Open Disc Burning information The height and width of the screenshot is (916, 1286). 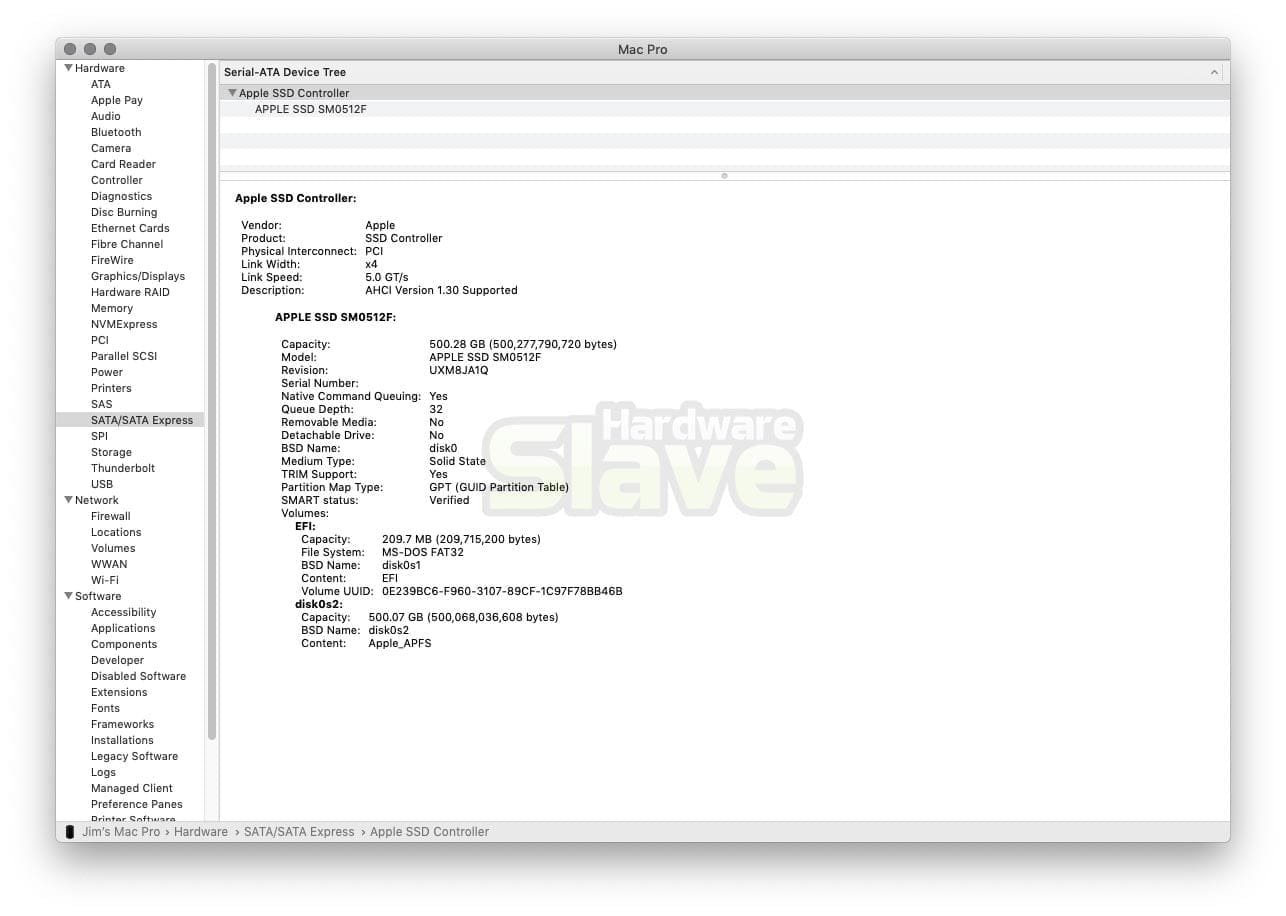tap(124, 212)
